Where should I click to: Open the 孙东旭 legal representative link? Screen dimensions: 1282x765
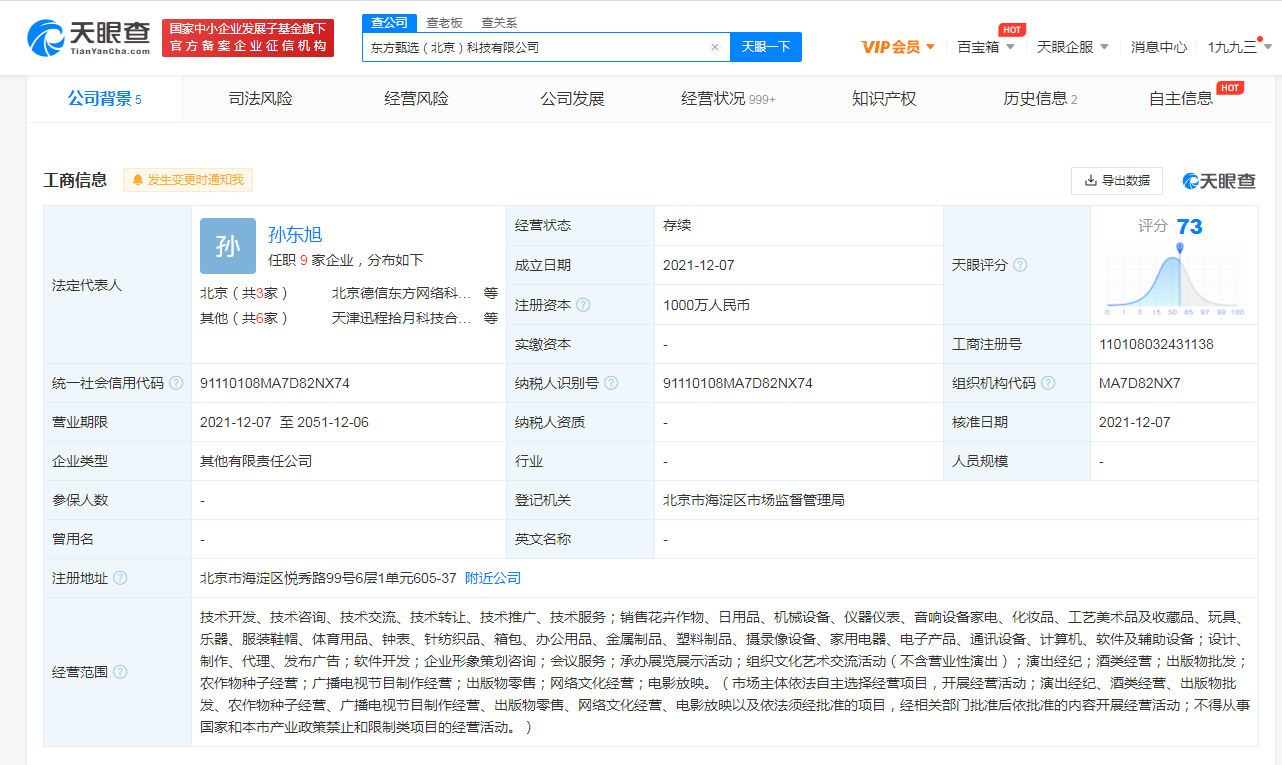click(x=295, y=235)
